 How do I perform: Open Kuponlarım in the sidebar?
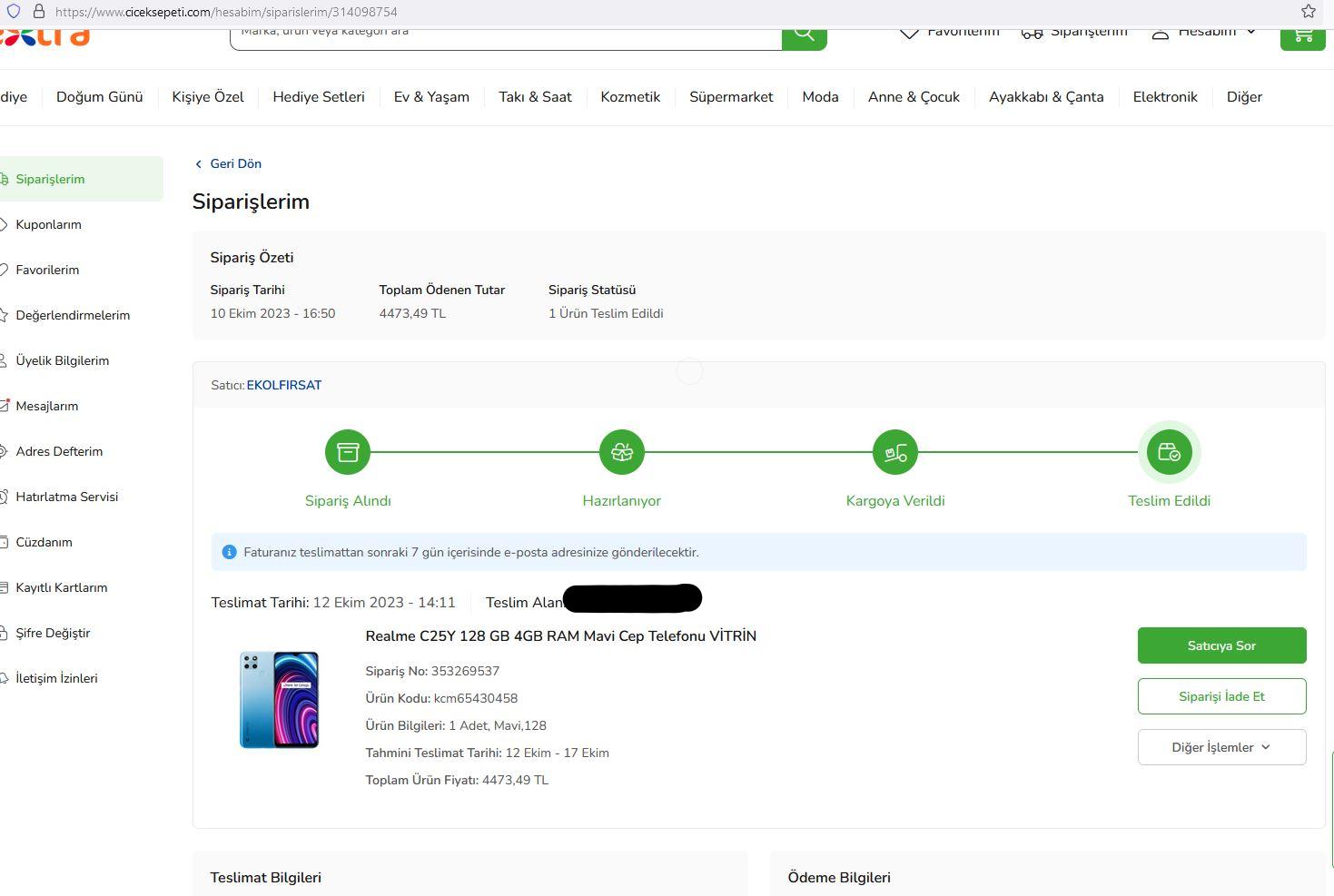pos(48,224)
